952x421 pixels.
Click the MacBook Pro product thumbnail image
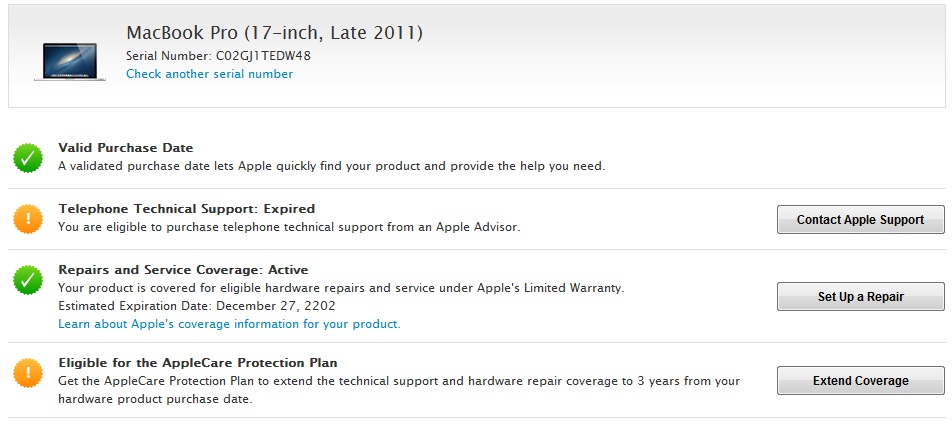[x=70, y=61]
